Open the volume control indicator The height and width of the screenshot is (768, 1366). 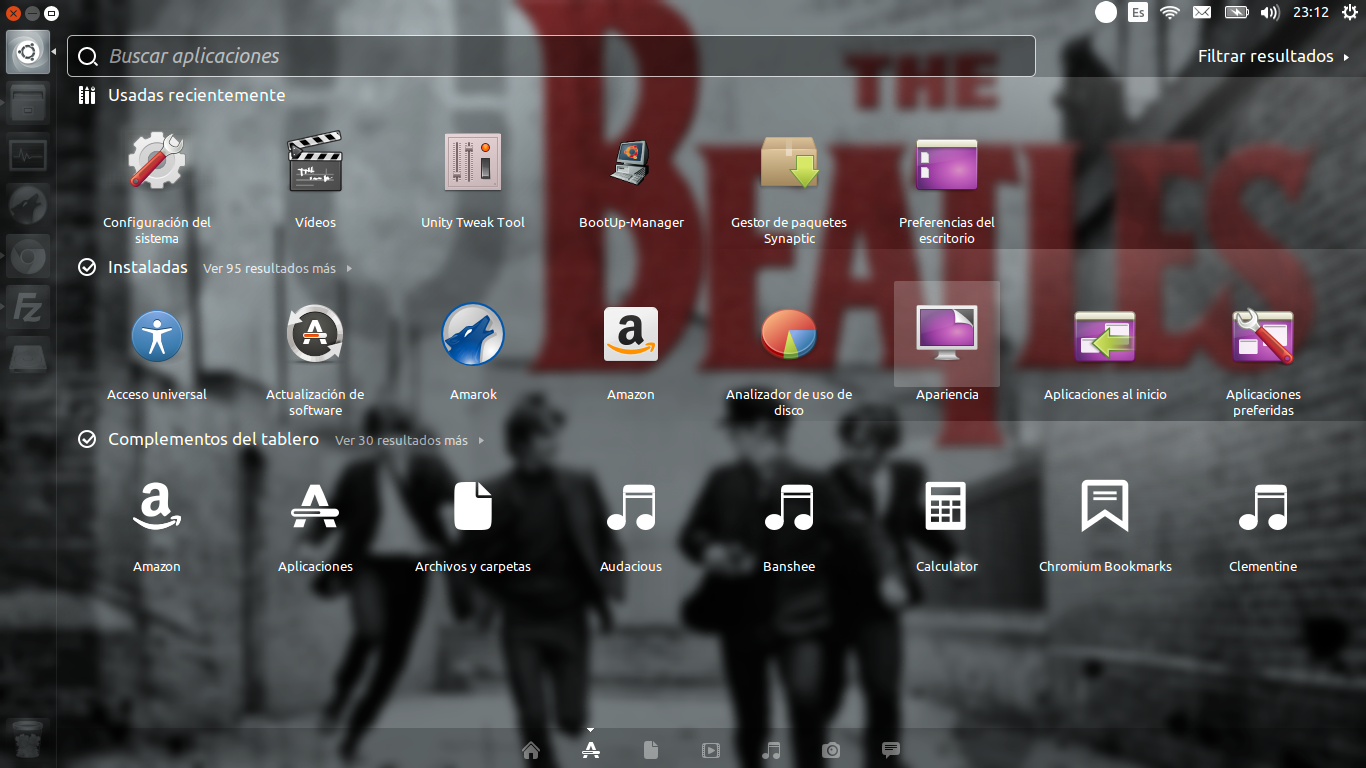(1269, 13)
